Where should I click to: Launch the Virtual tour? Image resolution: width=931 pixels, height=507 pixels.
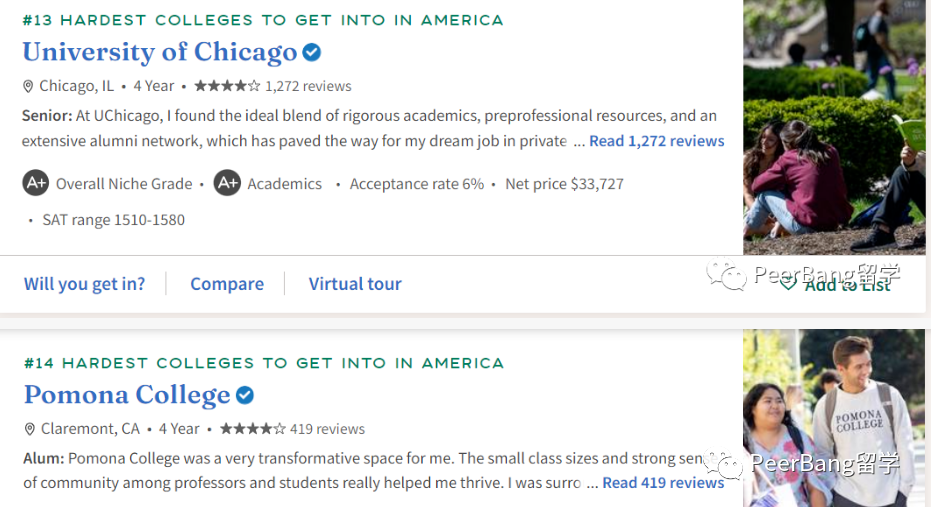(x=355, y=284)
